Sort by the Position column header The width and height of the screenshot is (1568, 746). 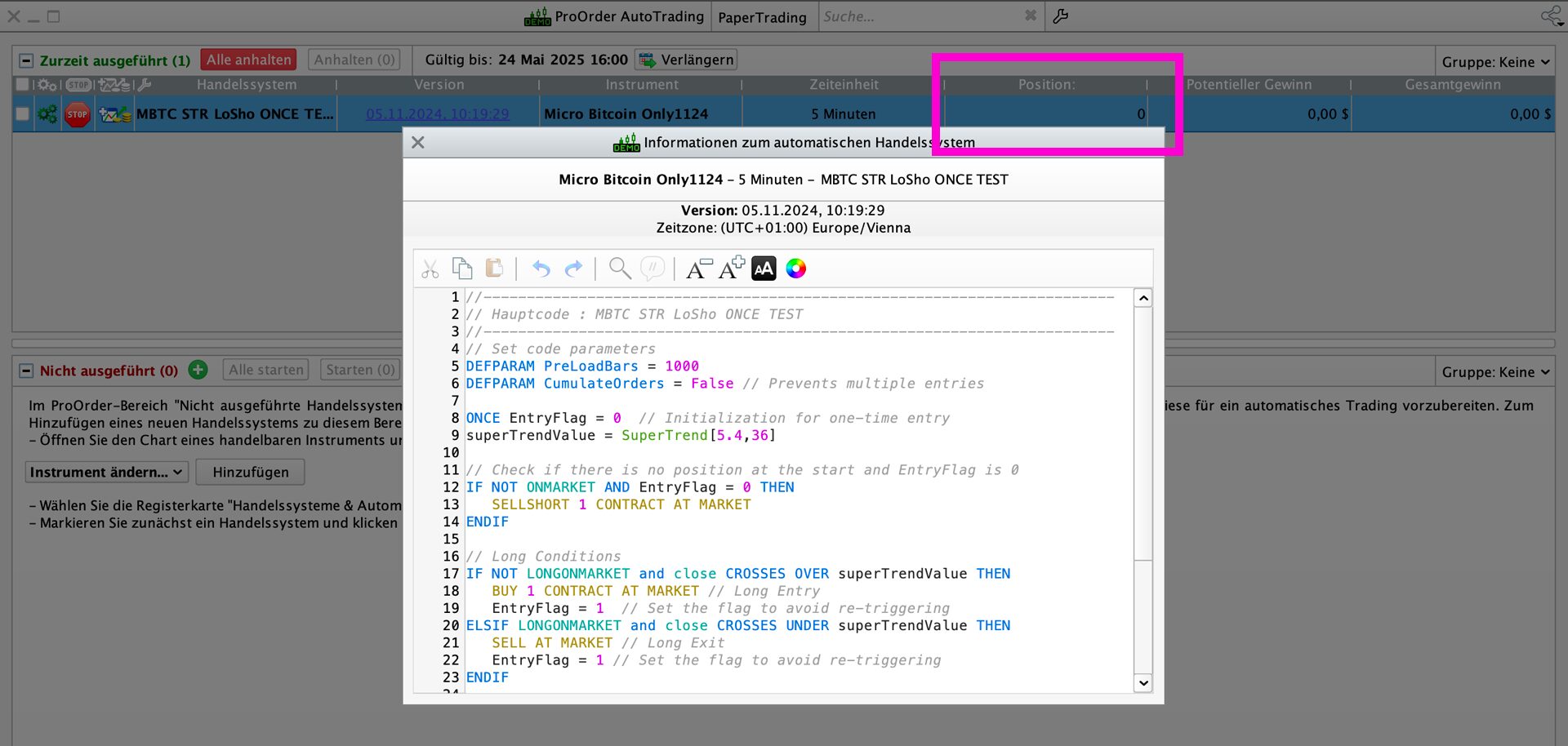[1046, 85]
